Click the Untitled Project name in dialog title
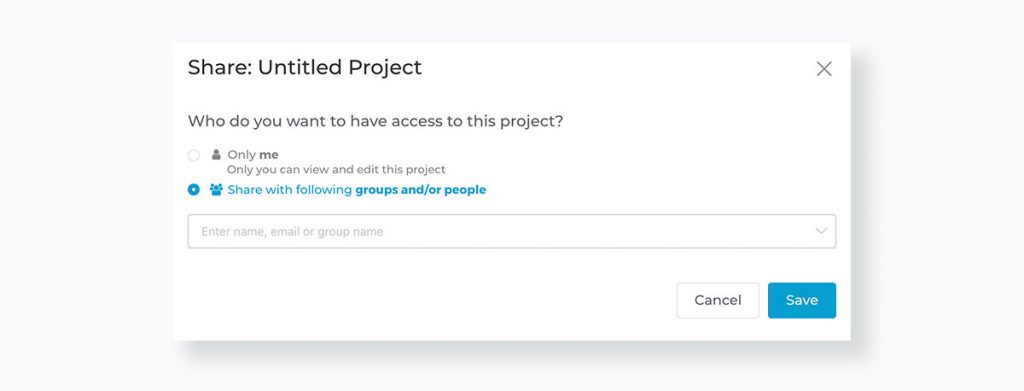This screenshot has width=1024, height=391. pos(340,67)
